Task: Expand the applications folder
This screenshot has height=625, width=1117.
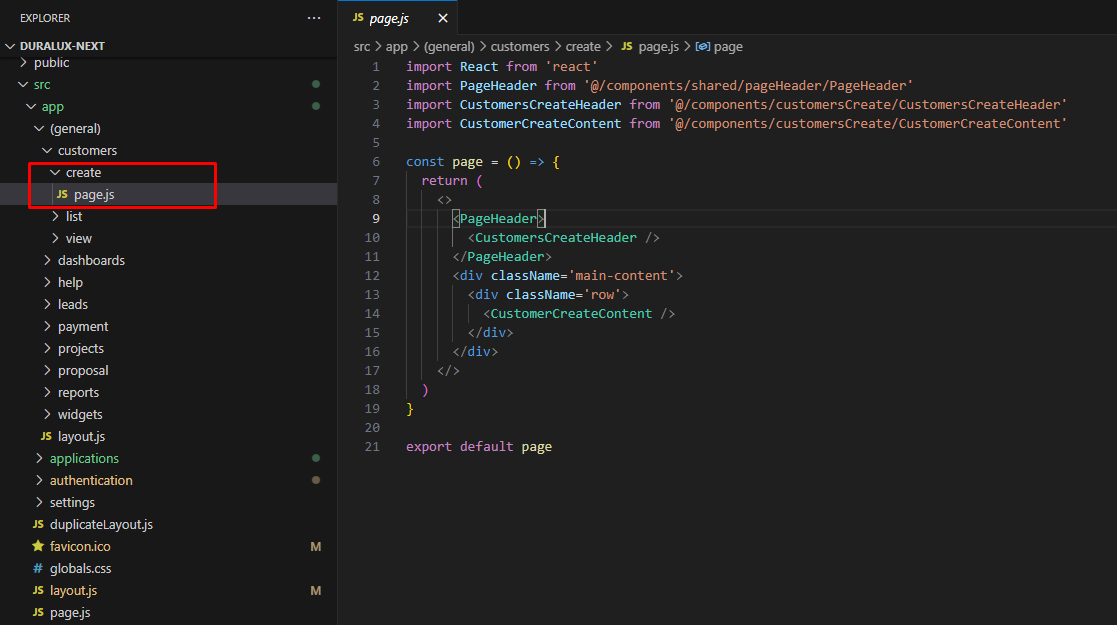Action: point(84,459)
